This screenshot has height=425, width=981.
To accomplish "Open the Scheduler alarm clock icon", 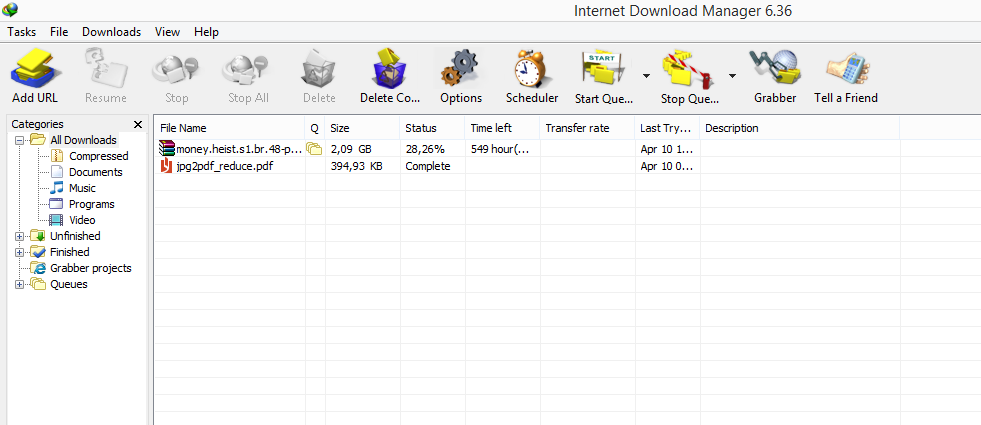I will pyautogui.click(x=531, y=69).
